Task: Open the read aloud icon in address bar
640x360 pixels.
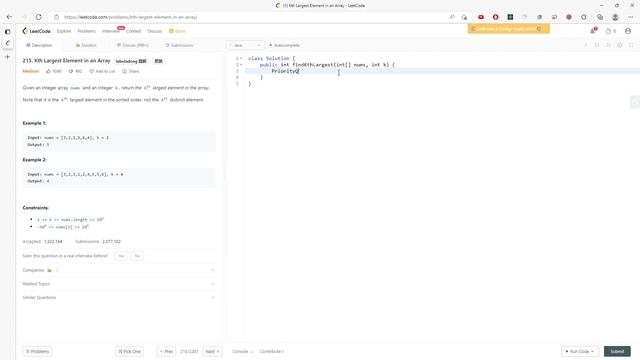Action: point(452,17)
